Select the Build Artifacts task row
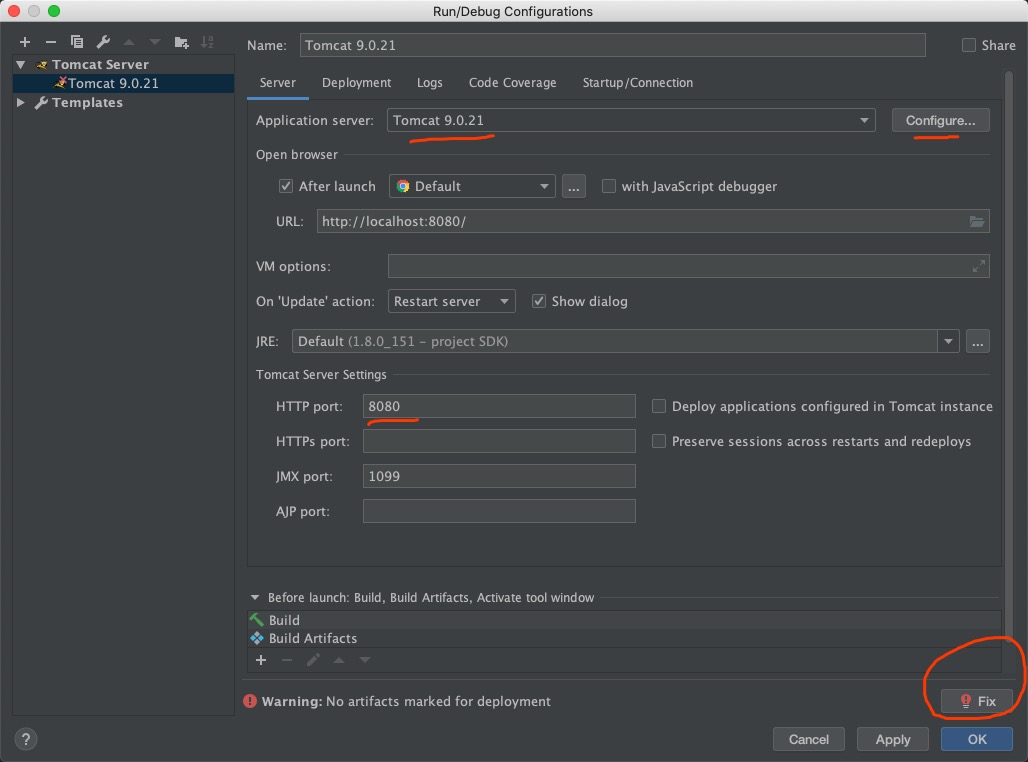The width and height of the screenshot is (1028, 762). 624,638
